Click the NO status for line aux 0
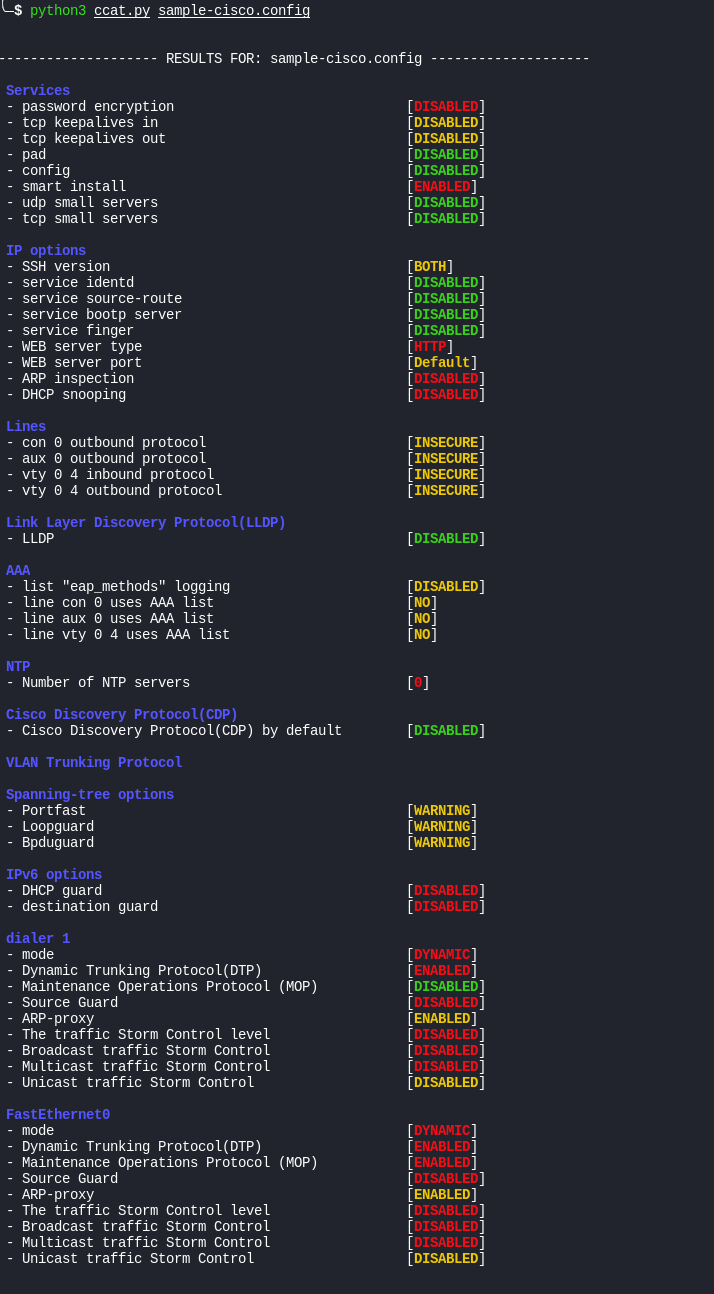This screenshot has width=714, height=1294. [422, 619]
